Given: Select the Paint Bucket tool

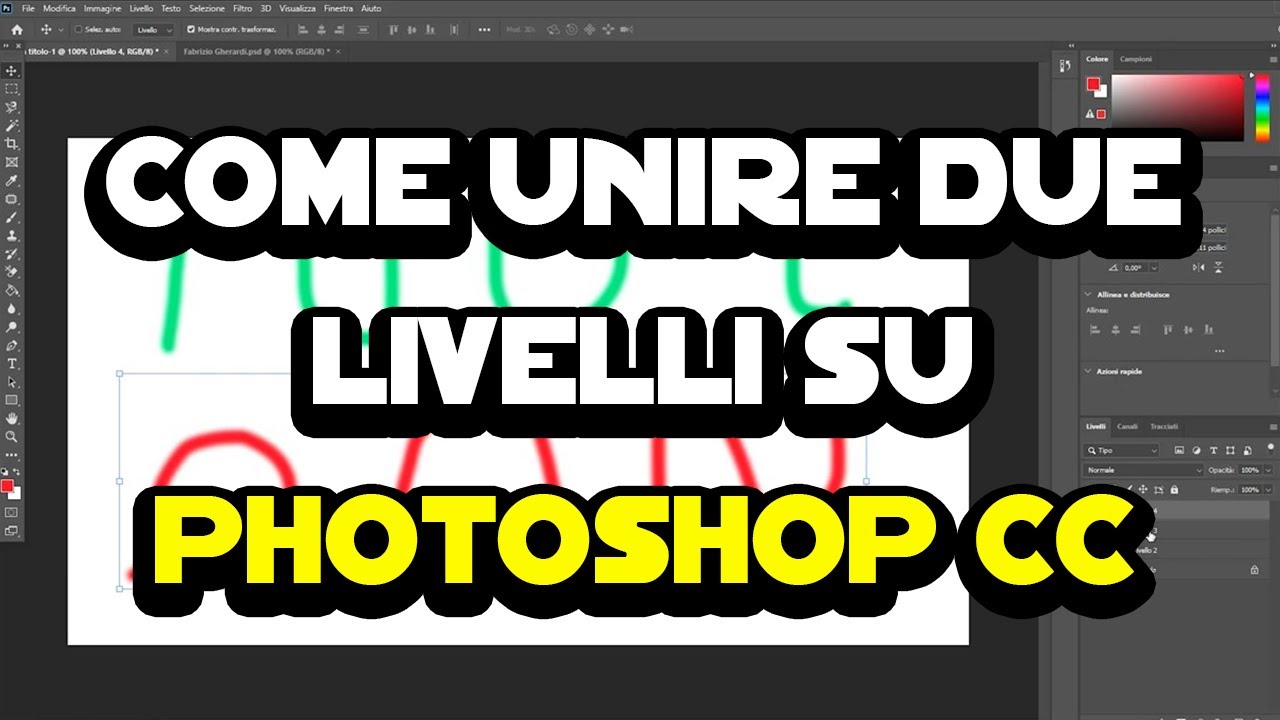Looking at the screenshot, I should (12, 291).
